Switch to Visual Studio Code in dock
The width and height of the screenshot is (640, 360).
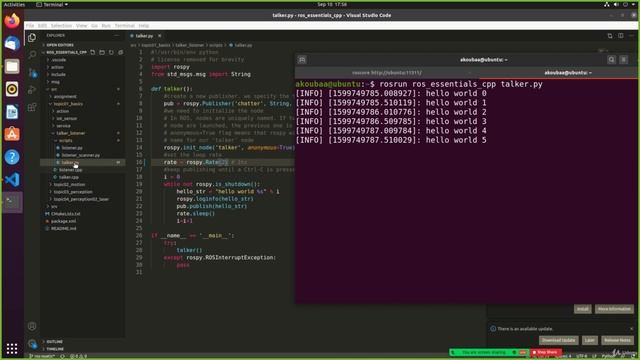coord(12,180)
